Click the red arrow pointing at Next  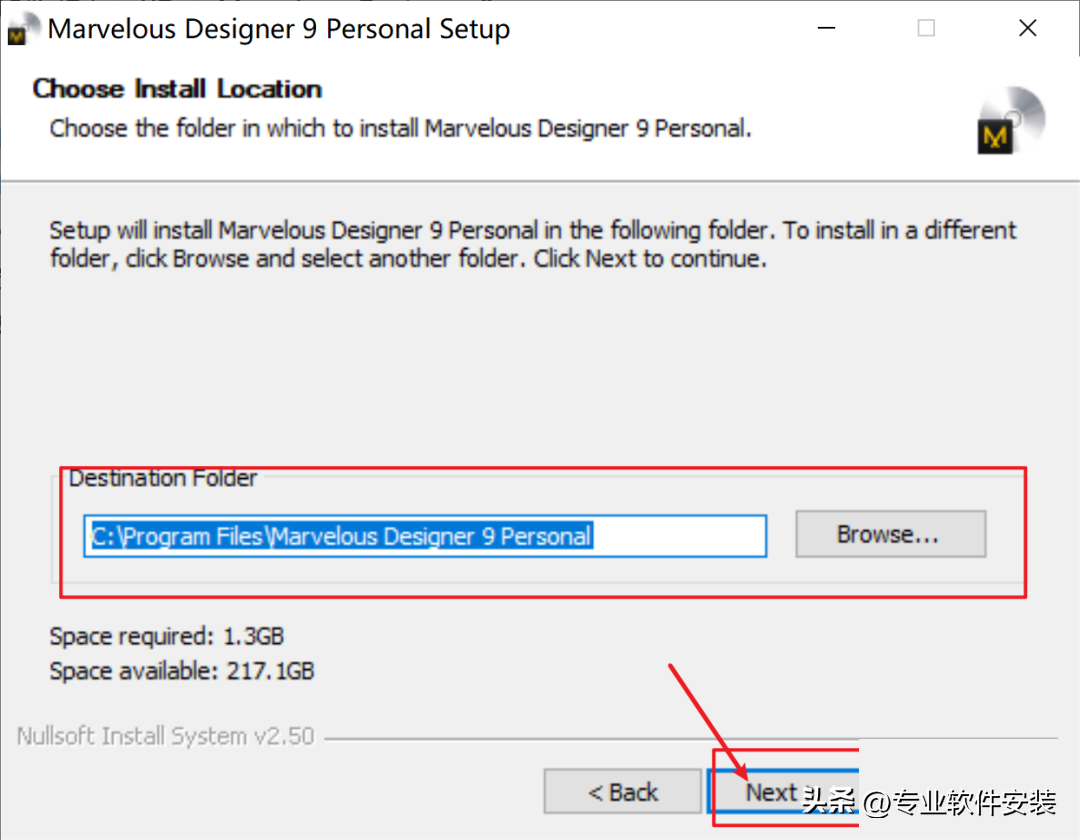coord(708,718)
